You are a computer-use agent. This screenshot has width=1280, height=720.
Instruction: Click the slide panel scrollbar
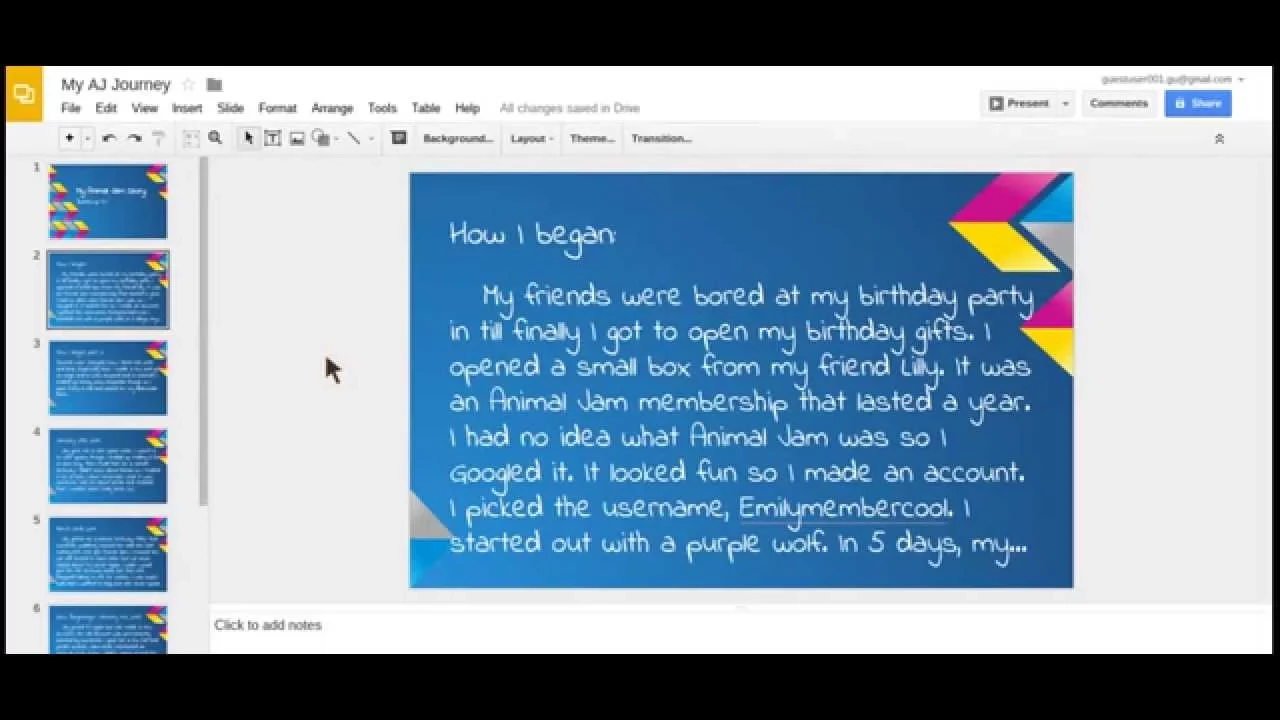pyautogui.click(x=203, y=330)
